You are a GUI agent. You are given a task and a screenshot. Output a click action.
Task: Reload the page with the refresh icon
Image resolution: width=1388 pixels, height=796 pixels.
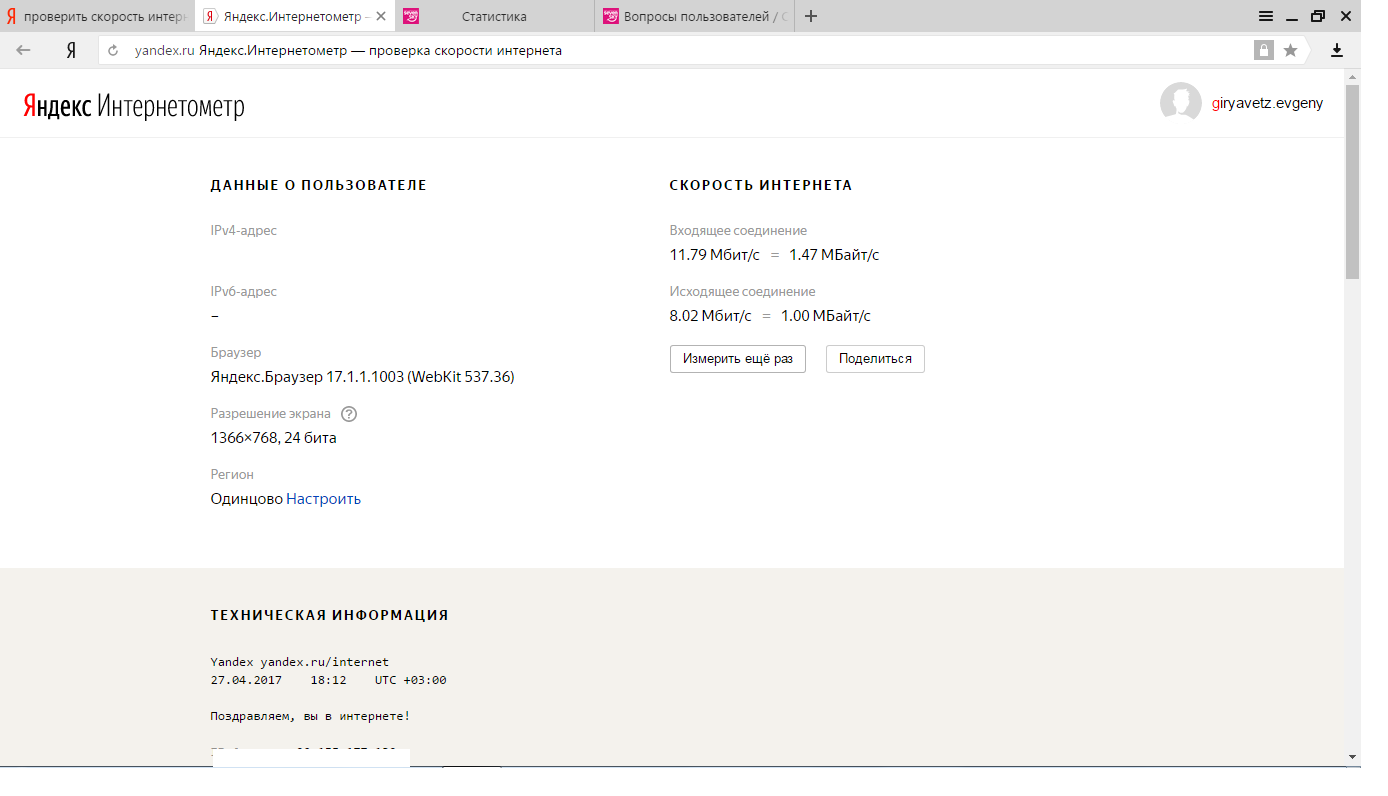(113, 50)
